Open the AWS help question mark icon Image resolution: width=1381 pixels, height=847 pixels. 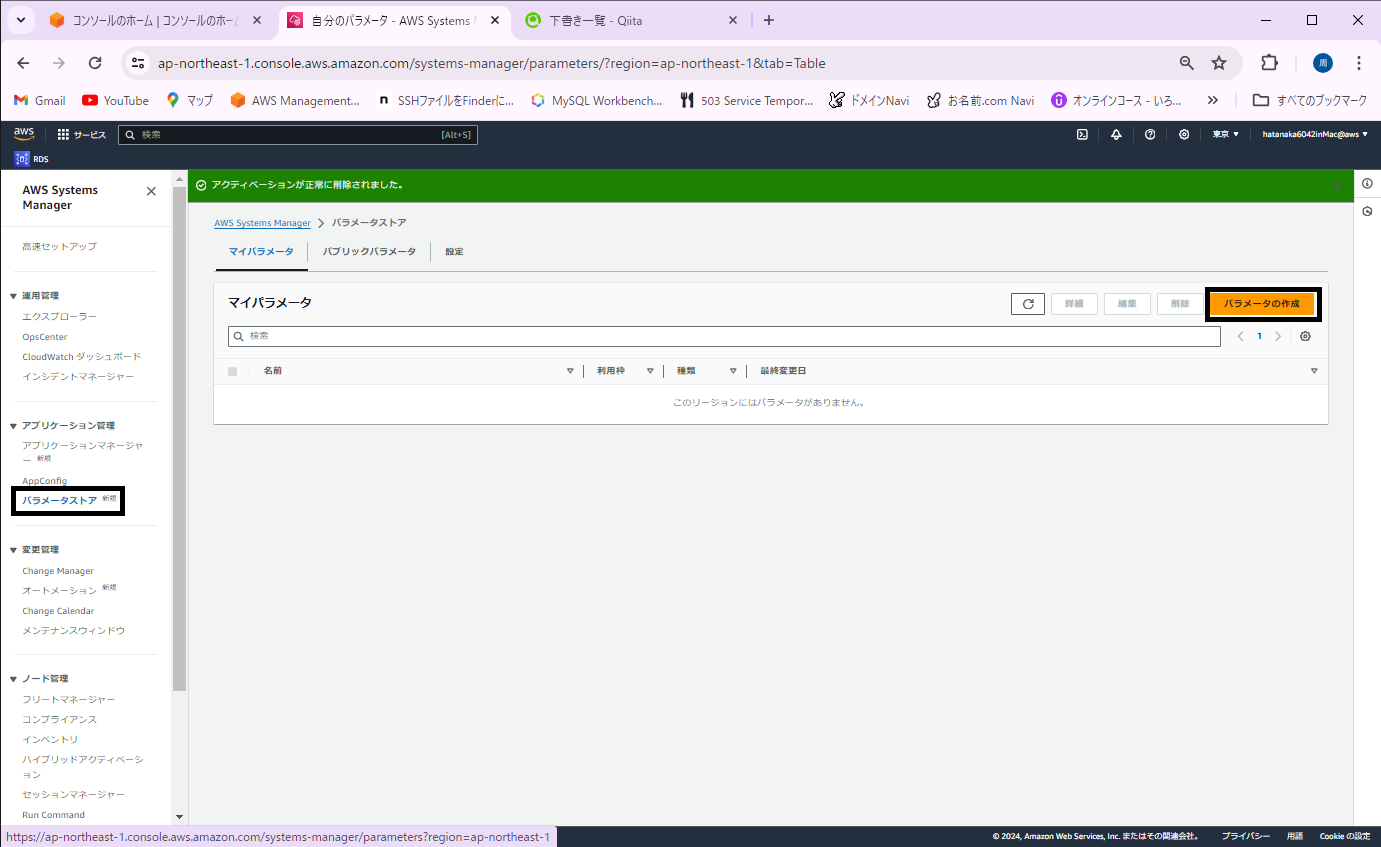1150,134
